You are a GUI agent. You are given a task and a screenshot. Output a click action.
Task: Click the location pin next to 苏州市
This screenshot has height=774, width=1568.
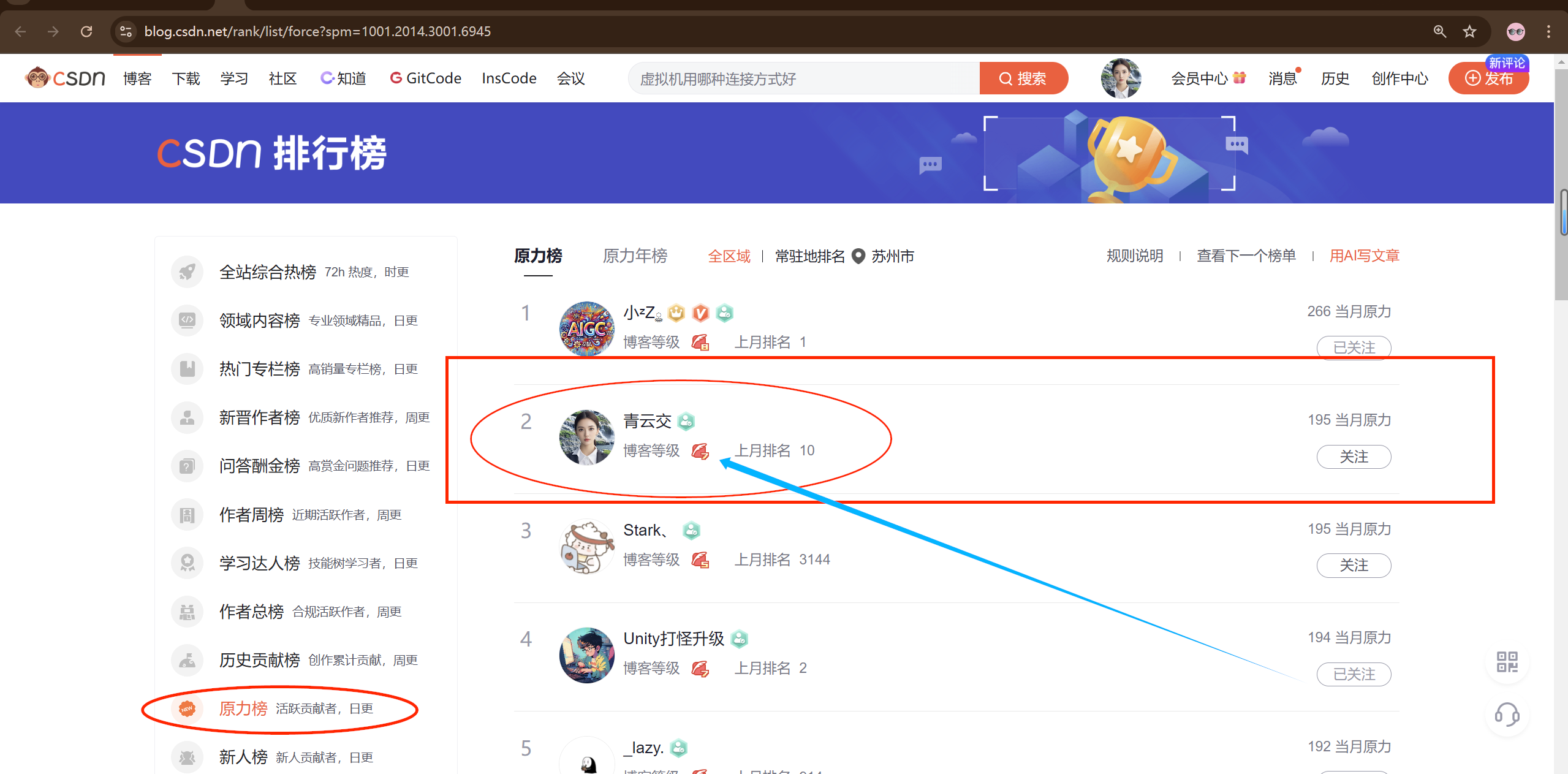point(858,256)
